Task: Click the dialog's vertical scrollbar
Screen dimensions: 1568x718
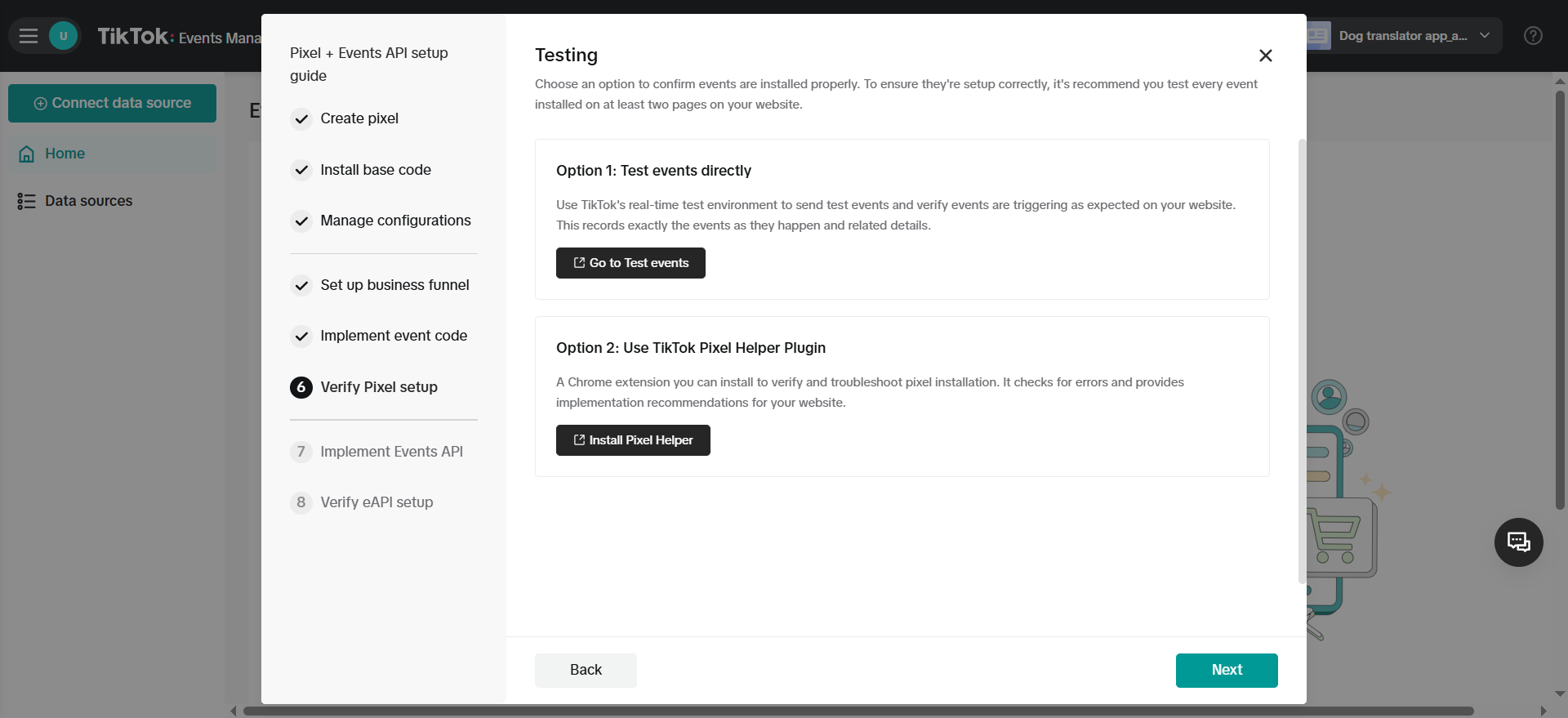Action: (x=1302, y=361)
